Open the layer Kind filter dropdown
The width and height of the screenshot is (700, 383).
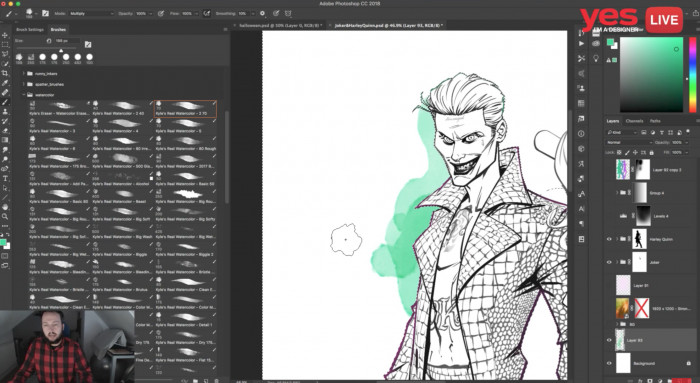[x=621, y=133]
